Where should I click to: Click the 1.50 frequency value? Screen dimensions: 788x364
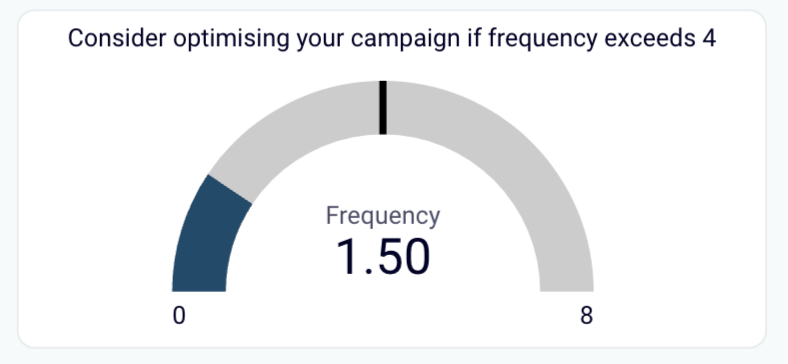click(x=383, y=257)
